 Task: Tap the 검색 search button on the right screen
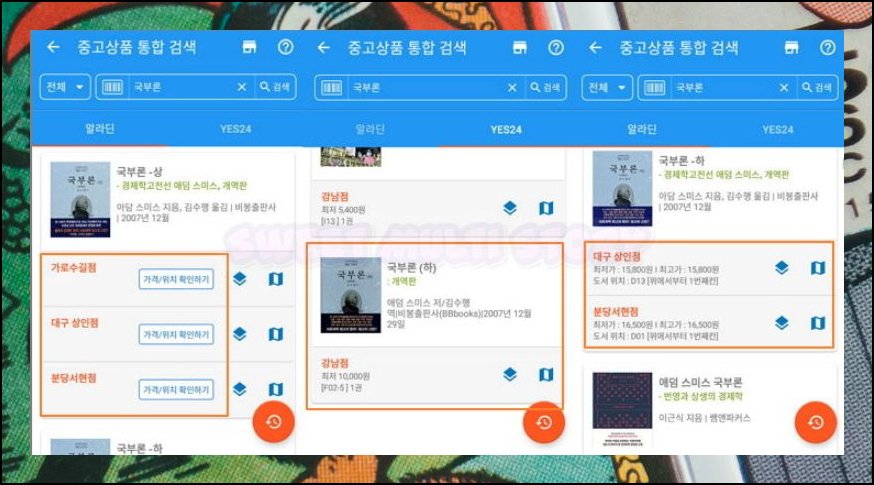click(817, 88)
